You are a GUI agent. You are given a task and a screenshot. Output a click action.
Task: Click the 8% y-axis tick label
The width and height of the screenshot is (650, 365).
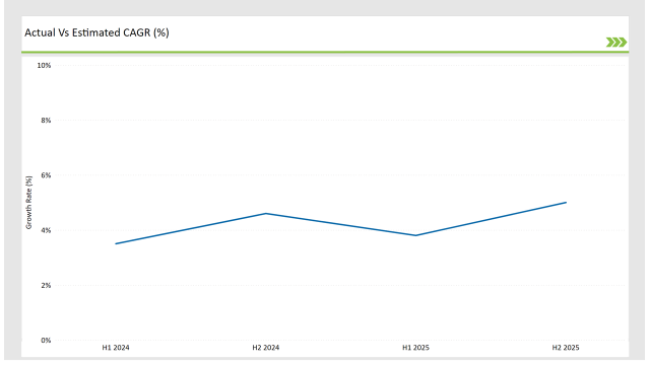point(46,120)
